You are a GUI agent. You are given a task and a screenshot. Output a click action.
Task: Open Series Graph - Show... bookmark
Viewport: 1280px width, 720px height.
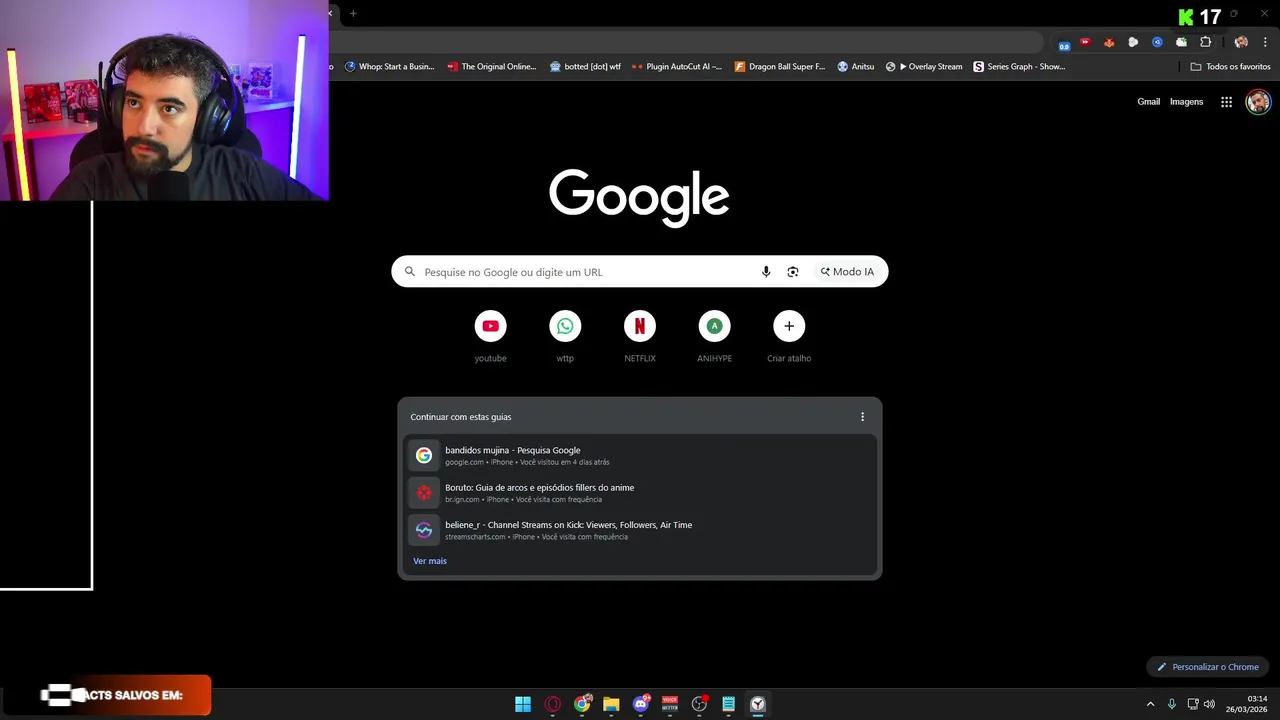[1019, 67]
